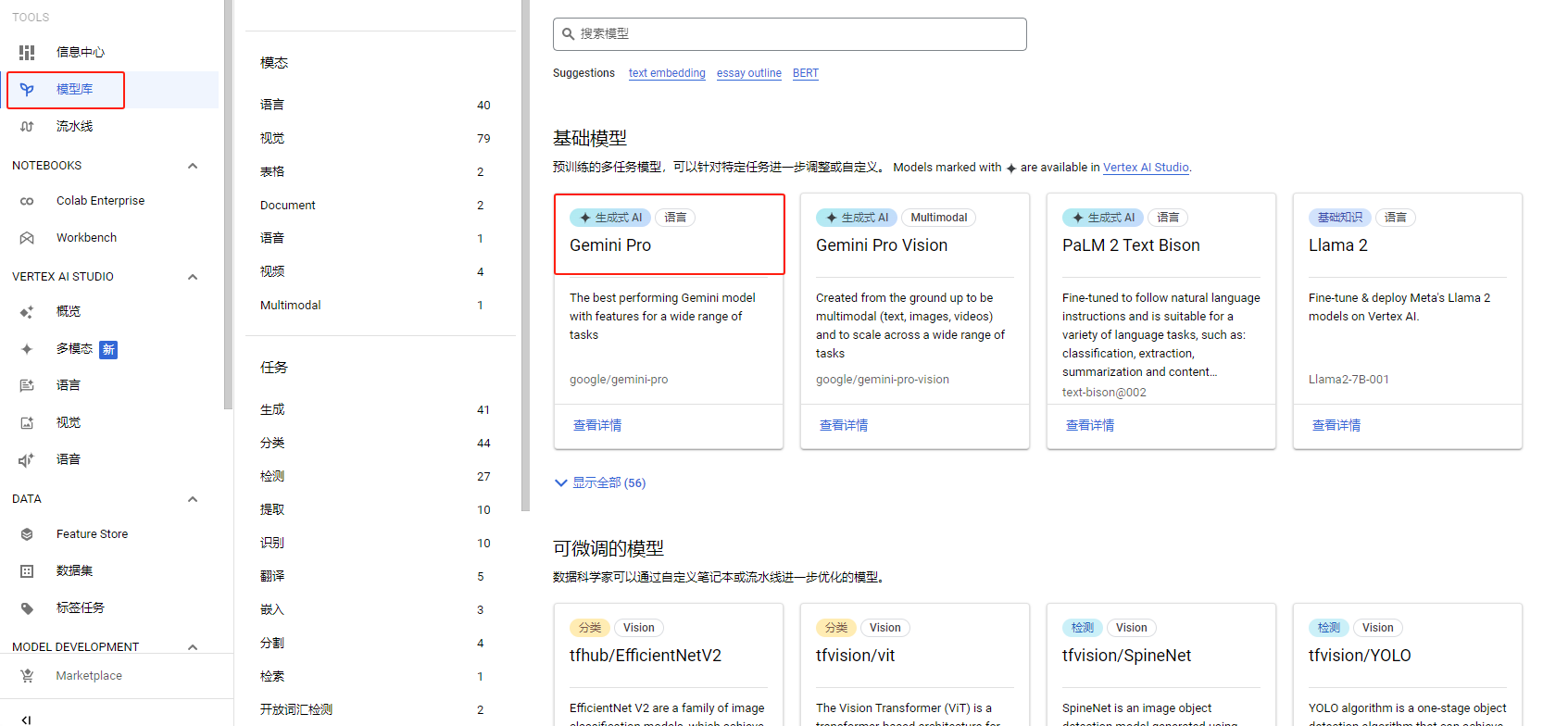Click the filter panel vertical scrollbar
This screenshot has height=726, width=1568.
525,255
